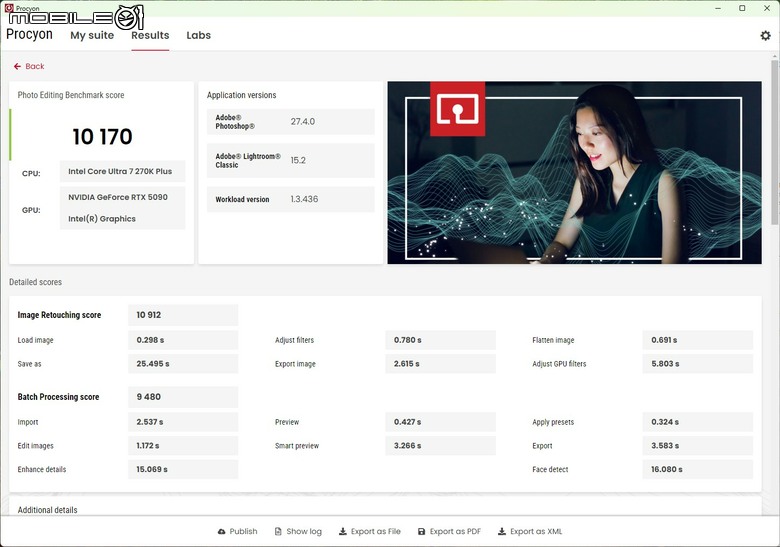Click Edit images time 1.172 s
Image resolution: width=780 pixels, height=547 pixels.
coord(183,446)
